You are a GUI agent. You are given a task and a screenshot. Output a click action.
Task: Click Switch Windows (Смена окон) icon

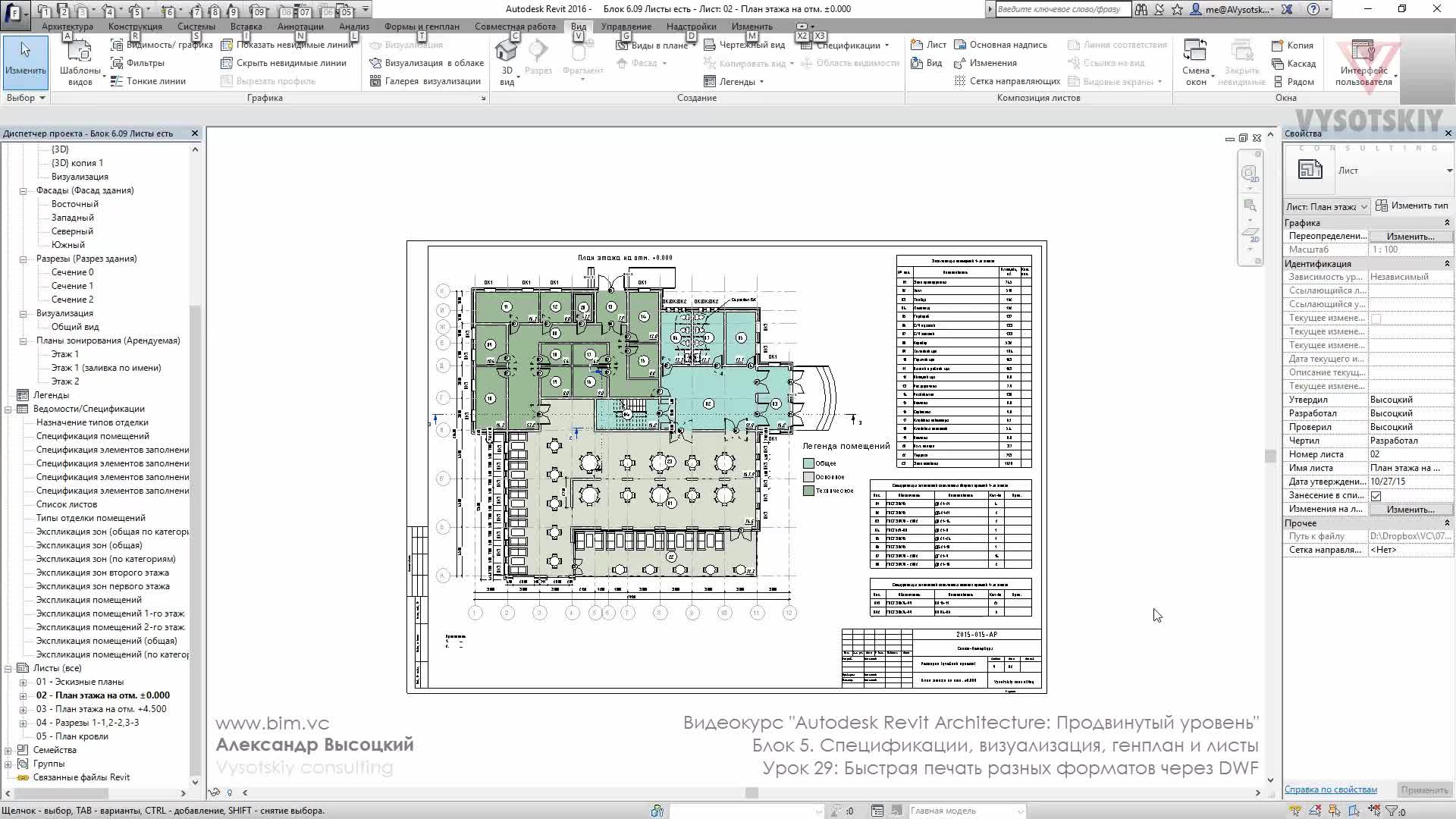[x=1195, y=52]
